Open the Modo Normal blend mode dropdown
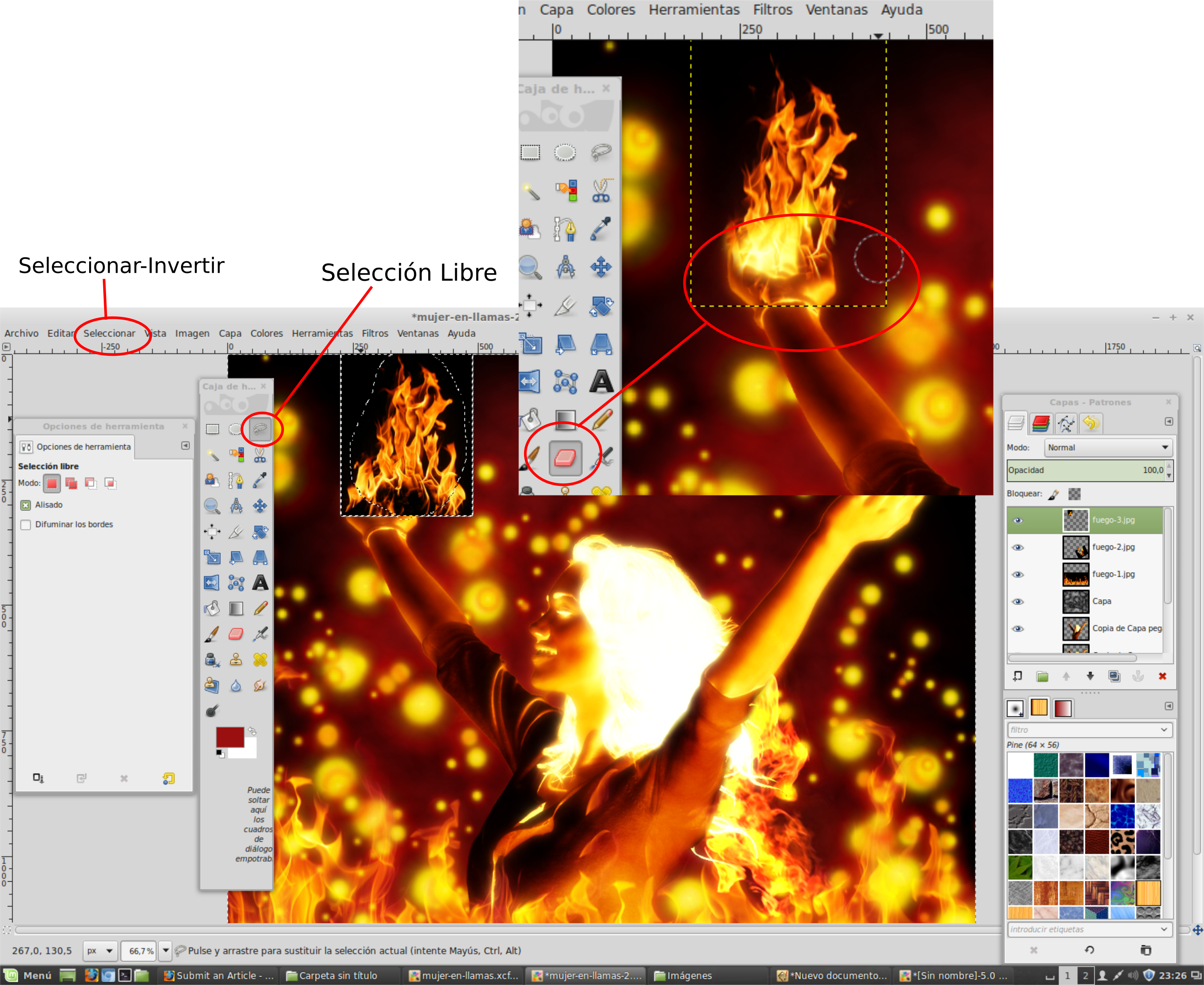1204x985 pixels. (x=1108, y=448)
